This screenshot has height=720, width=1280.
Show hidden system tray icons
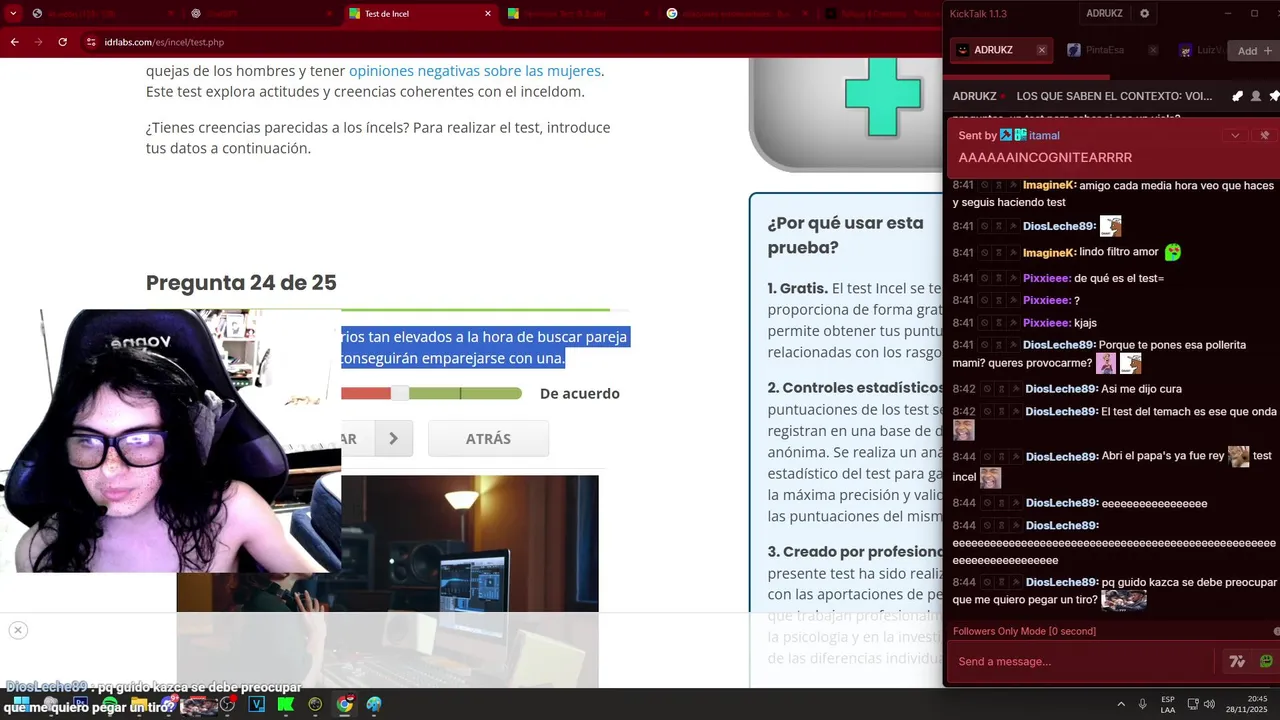tap(1121, 704)
